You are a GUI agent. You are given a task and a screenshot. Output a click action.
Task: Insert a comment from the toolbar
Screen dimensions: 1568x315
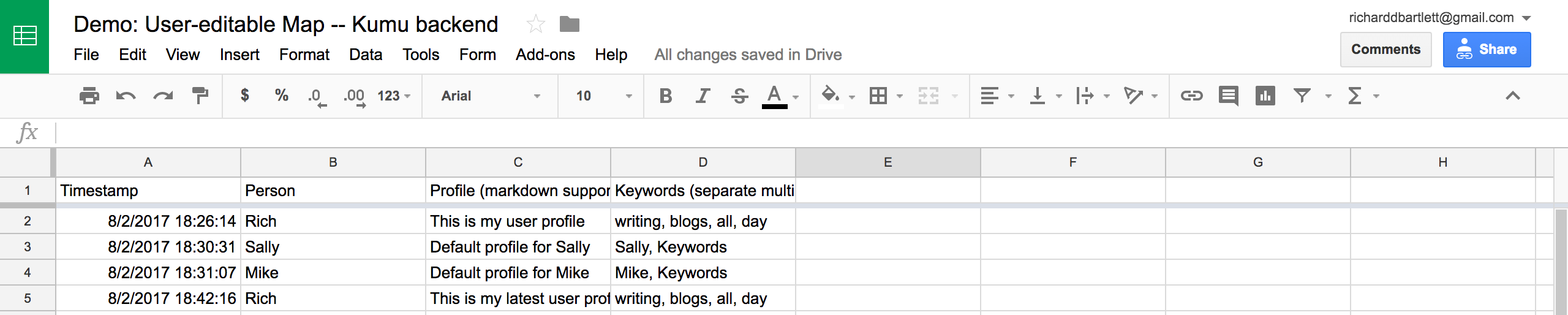pyautogui.click(x=1228, y=96)
